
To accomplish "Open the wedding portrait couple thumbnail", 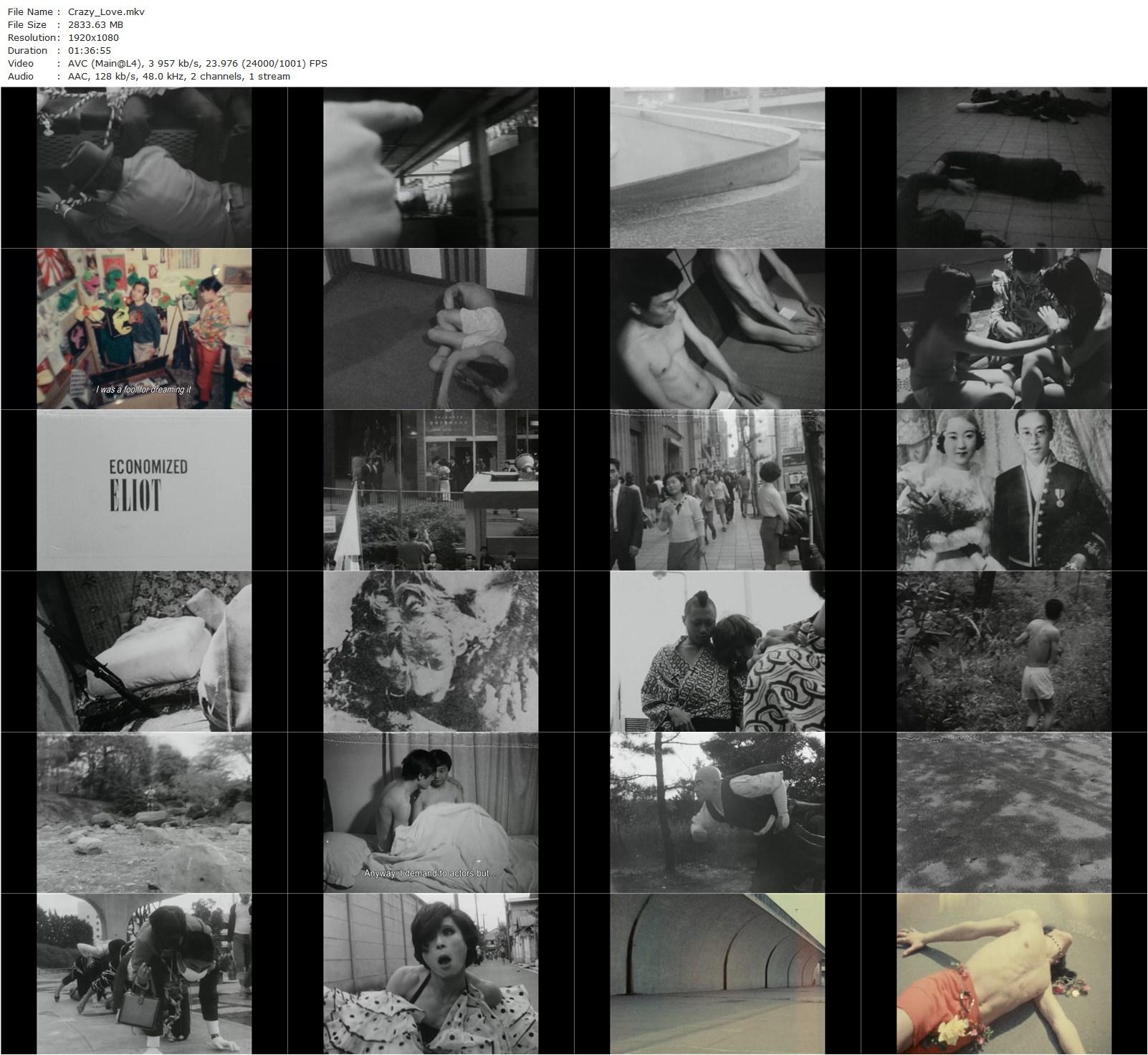I will 1004,490.
